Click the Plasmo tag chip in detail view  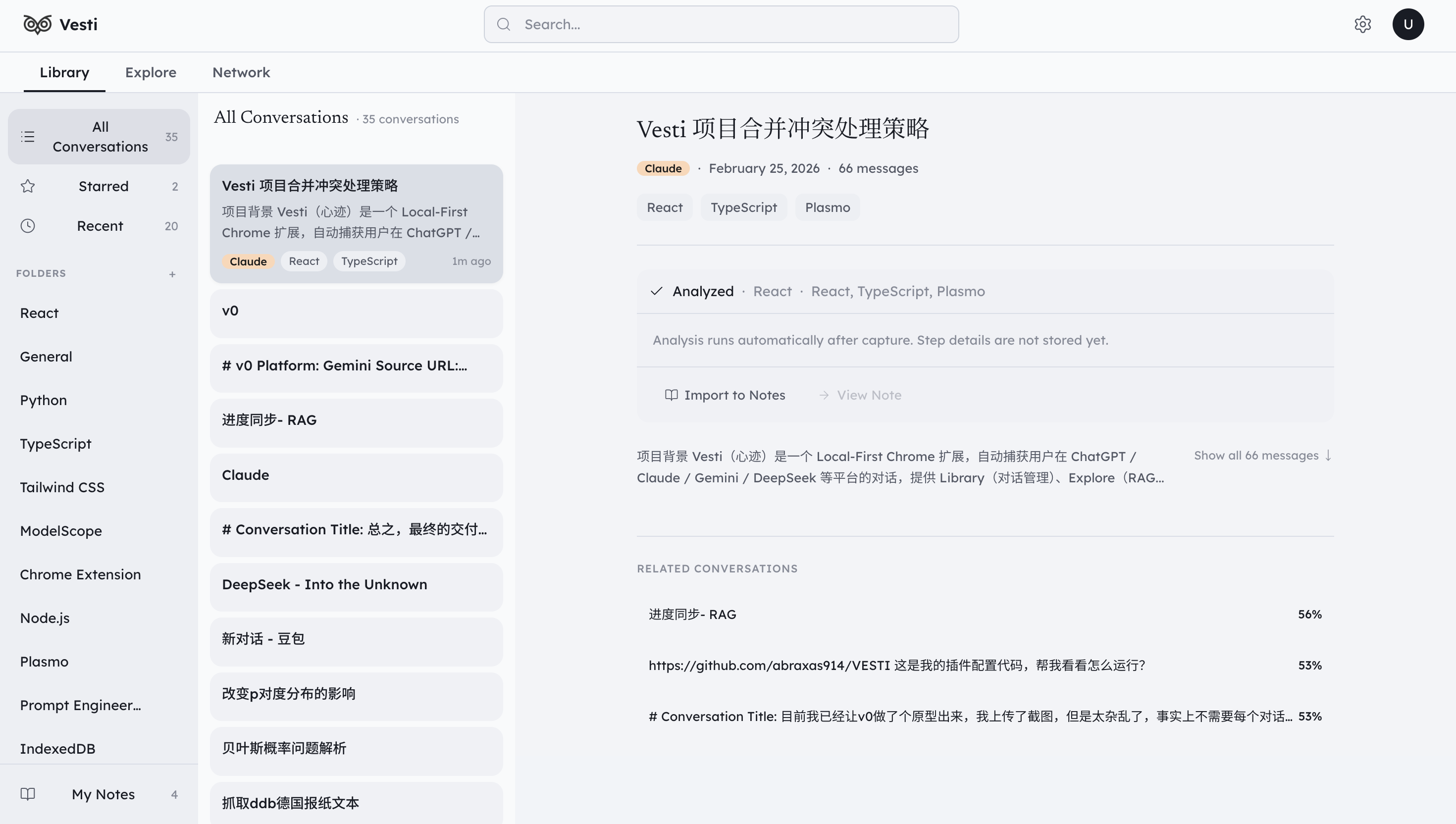pos(828,207)
